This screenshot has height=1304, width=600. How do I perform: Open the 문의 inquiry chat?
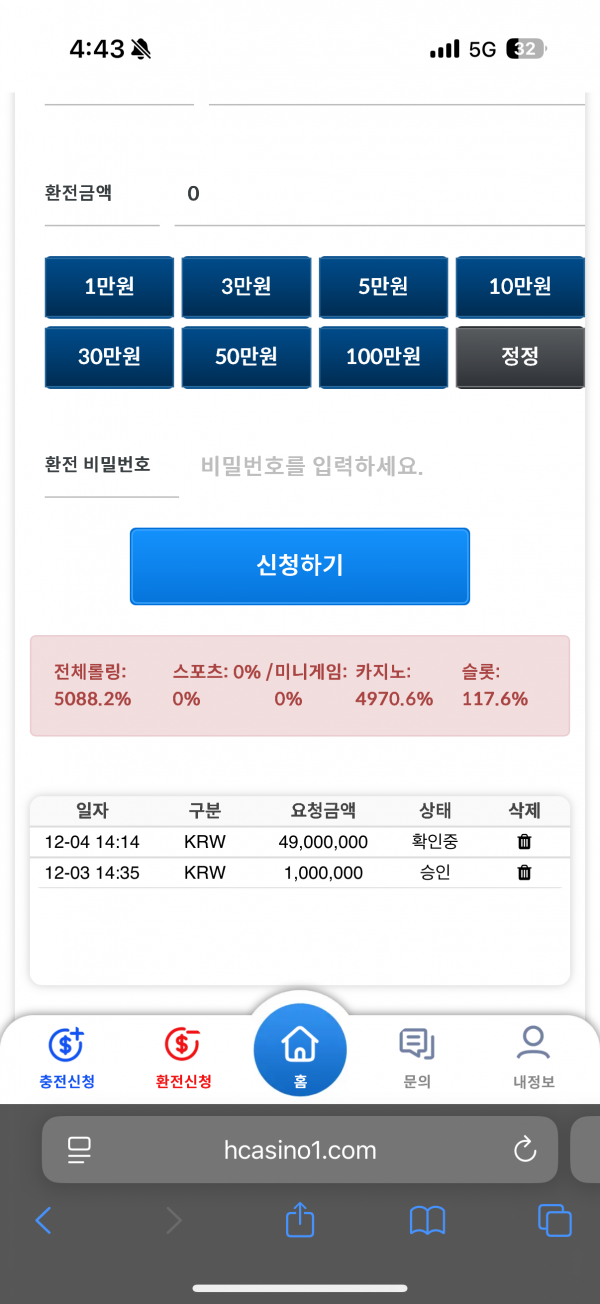pyautogui.click(x=416, y=1057)
